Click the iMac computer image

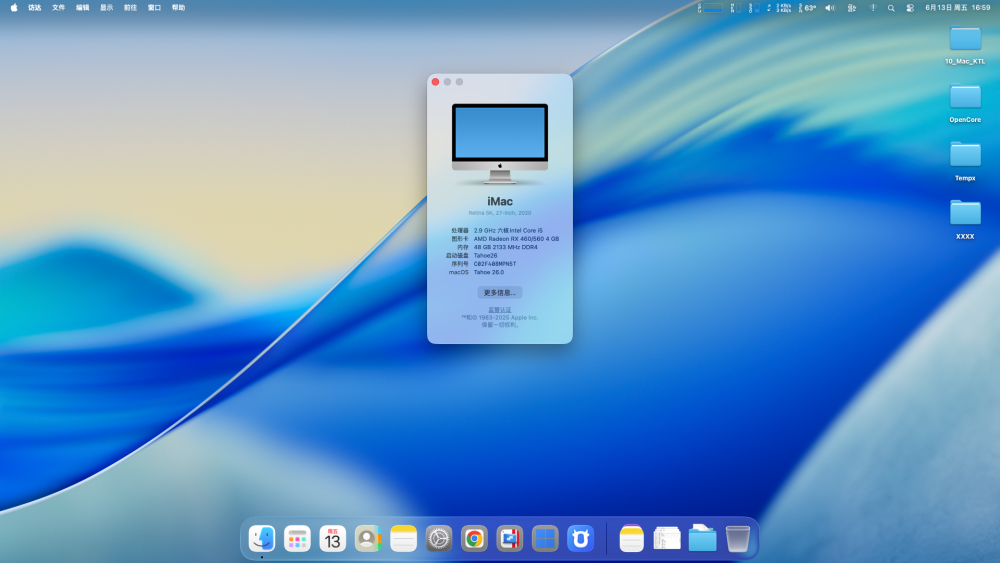[500, 144]
